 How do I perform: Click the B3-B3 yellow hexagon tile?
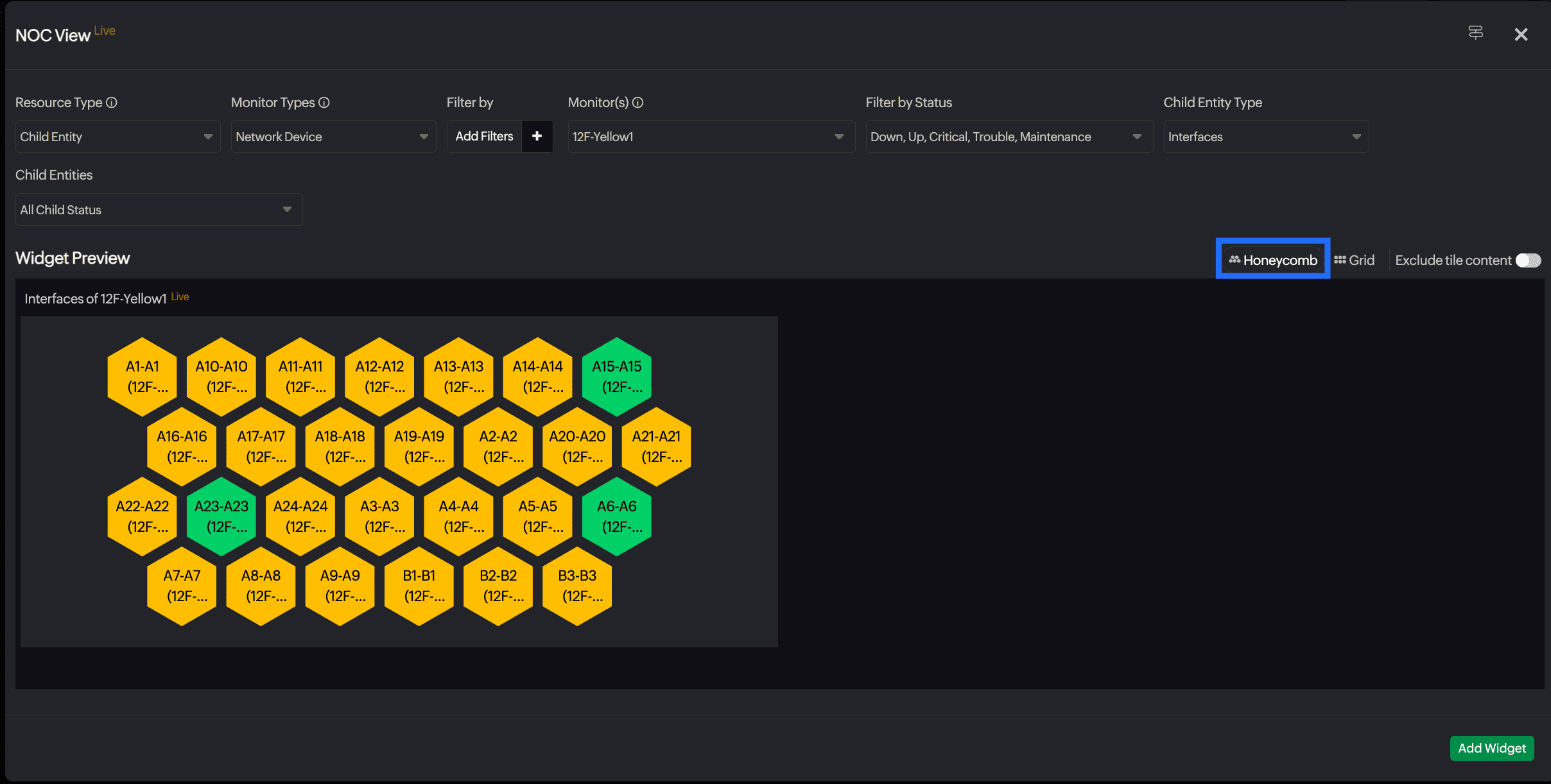577,586
